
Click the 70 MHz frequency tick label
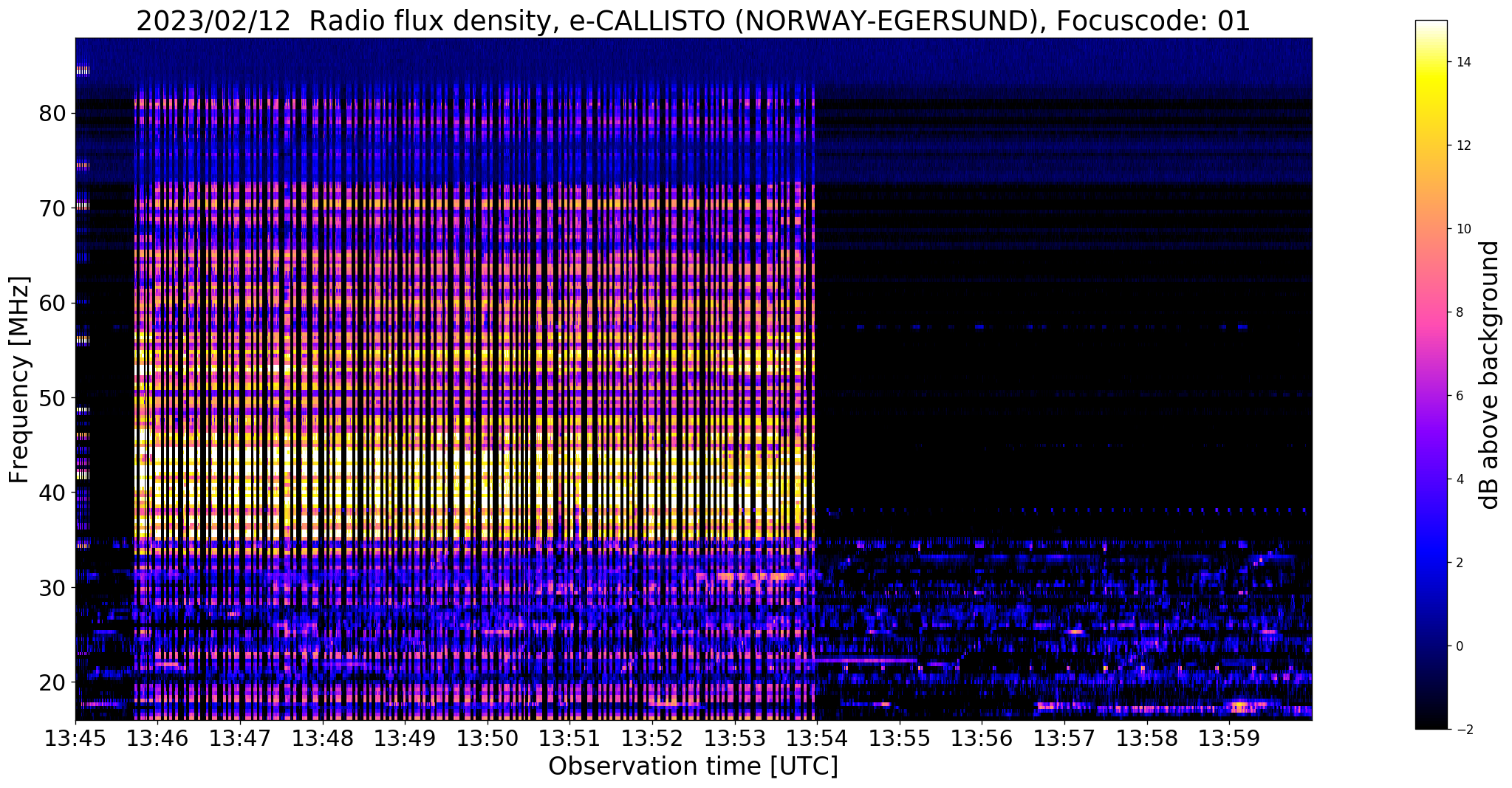click(x=53, y=208)
